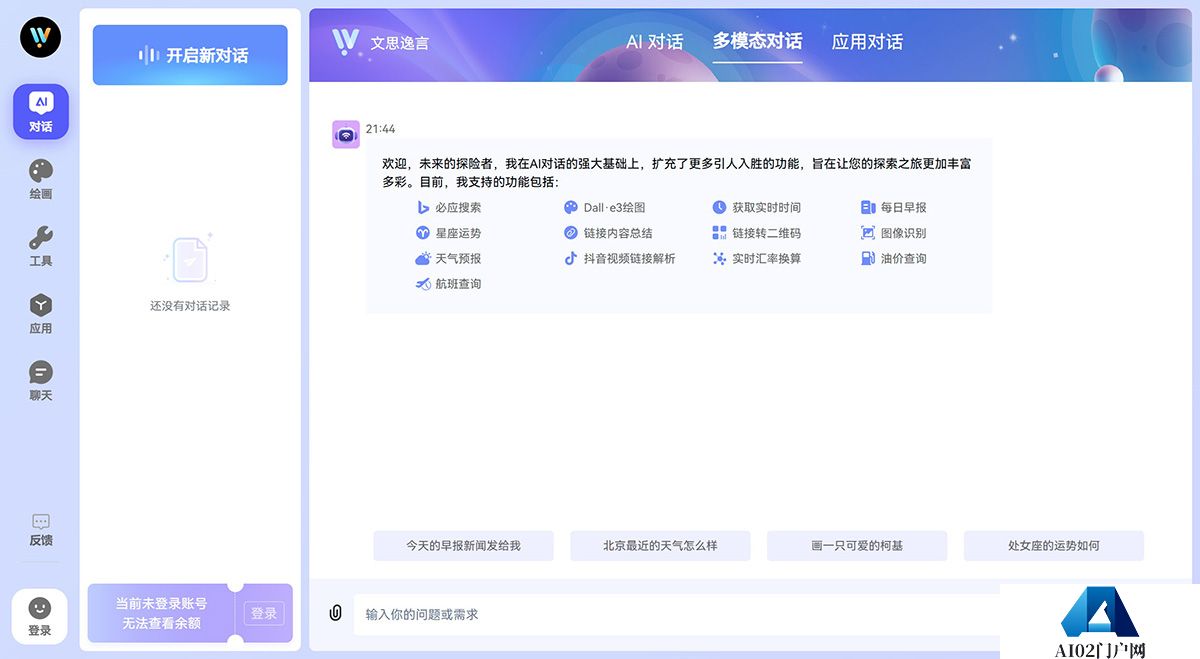Viewport: 1200px width, 659px height.
Task: Open the 对话 AI chat sidebar item
Action: click(41, 112)
